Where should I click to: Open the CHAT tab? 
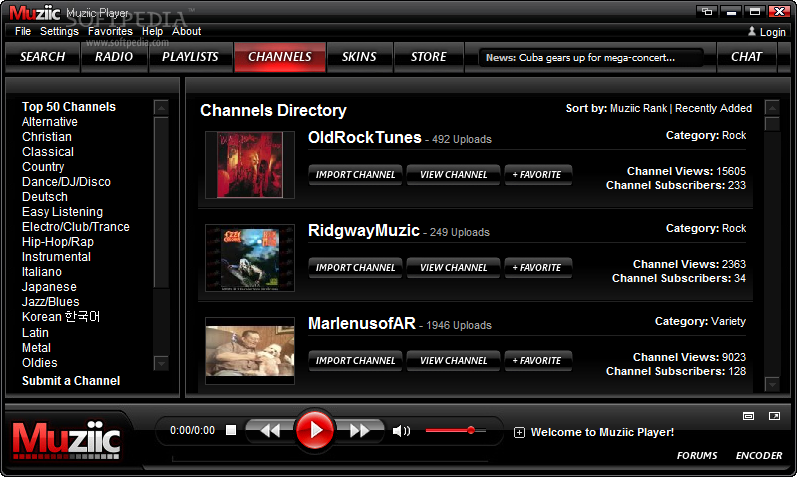click(747, 57)
